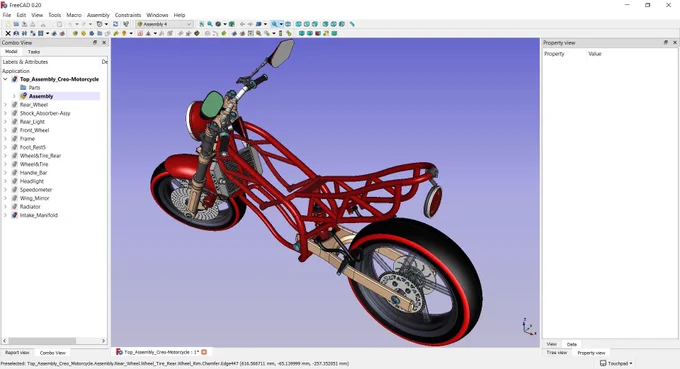Set rear view cube icon

(x=325, y=24)
